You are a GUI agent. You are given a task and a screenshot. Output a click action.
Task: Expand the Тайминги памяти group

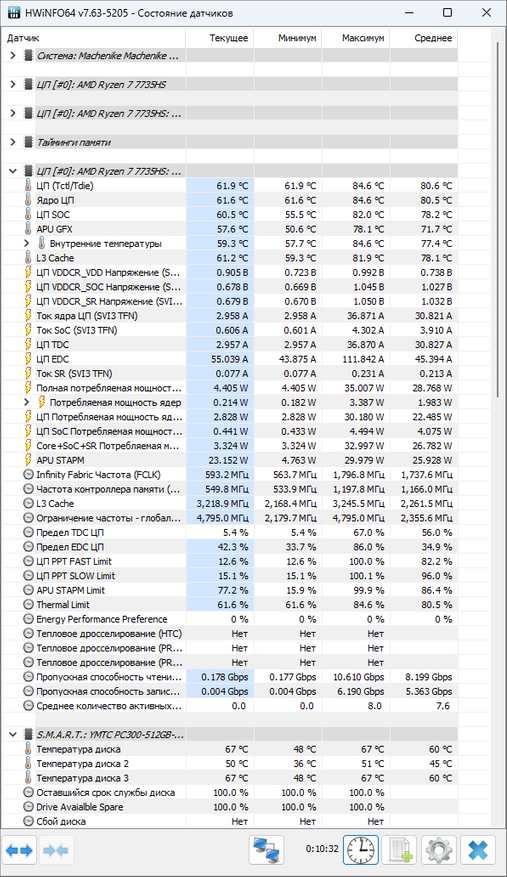[x=13, y=142]
